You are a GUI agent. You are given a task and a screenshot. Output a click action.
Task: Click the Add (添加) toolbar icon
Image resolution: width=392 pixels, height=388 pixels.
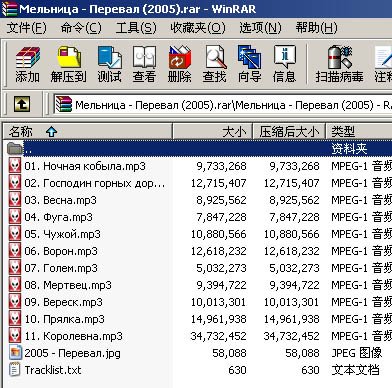tap(28, 58)
